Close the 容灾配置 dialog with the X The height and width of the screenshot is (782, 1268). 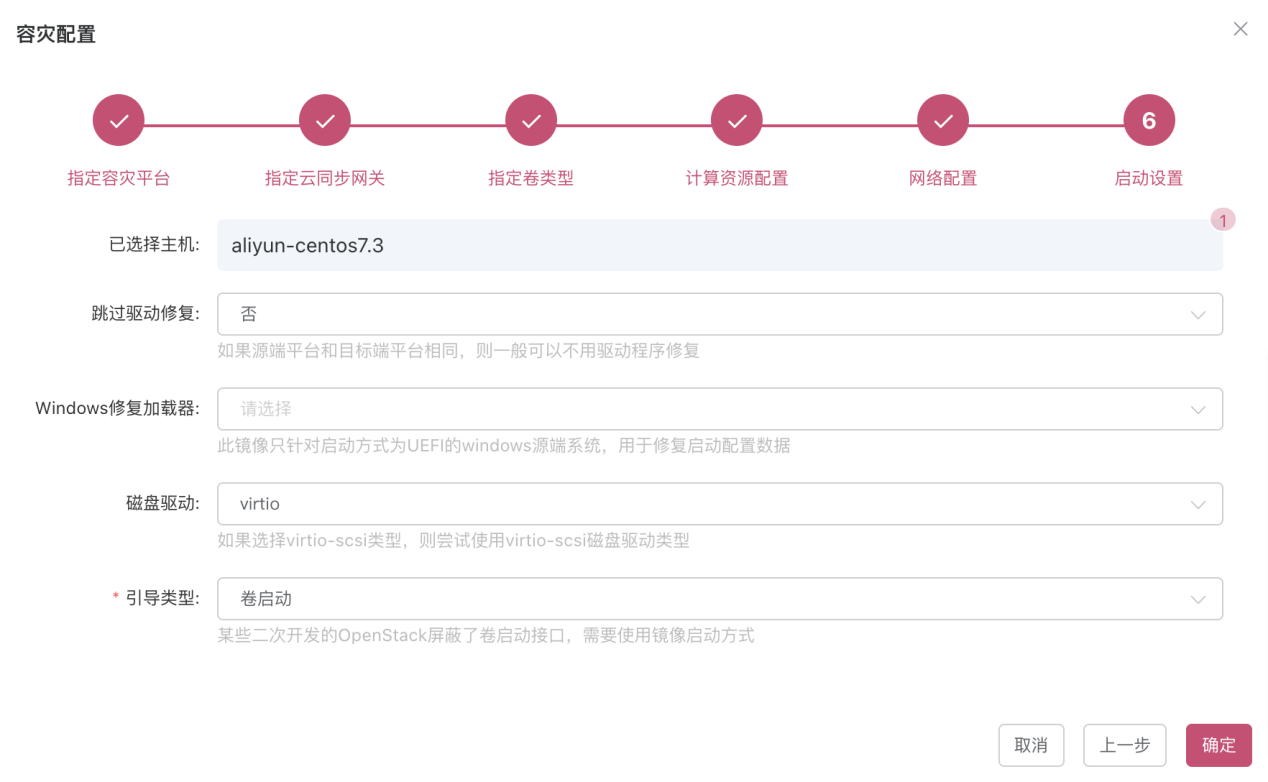[1240, 29]
